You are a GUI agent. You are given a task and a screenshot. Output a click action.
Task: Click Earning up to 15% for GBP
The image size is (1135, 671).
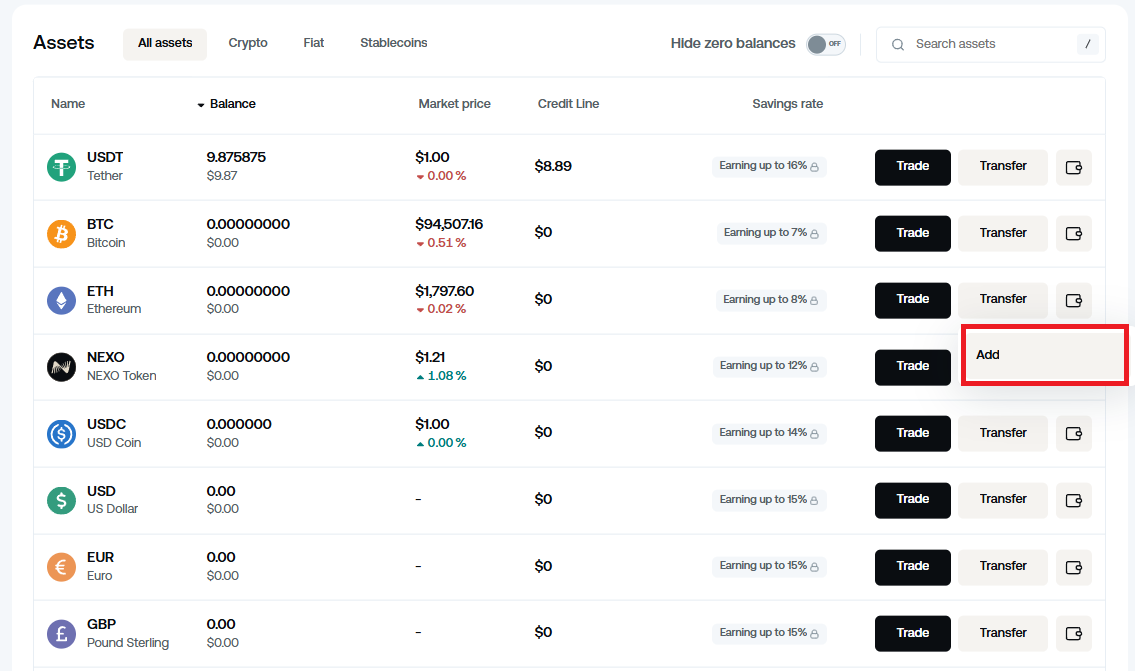[769, 633]
